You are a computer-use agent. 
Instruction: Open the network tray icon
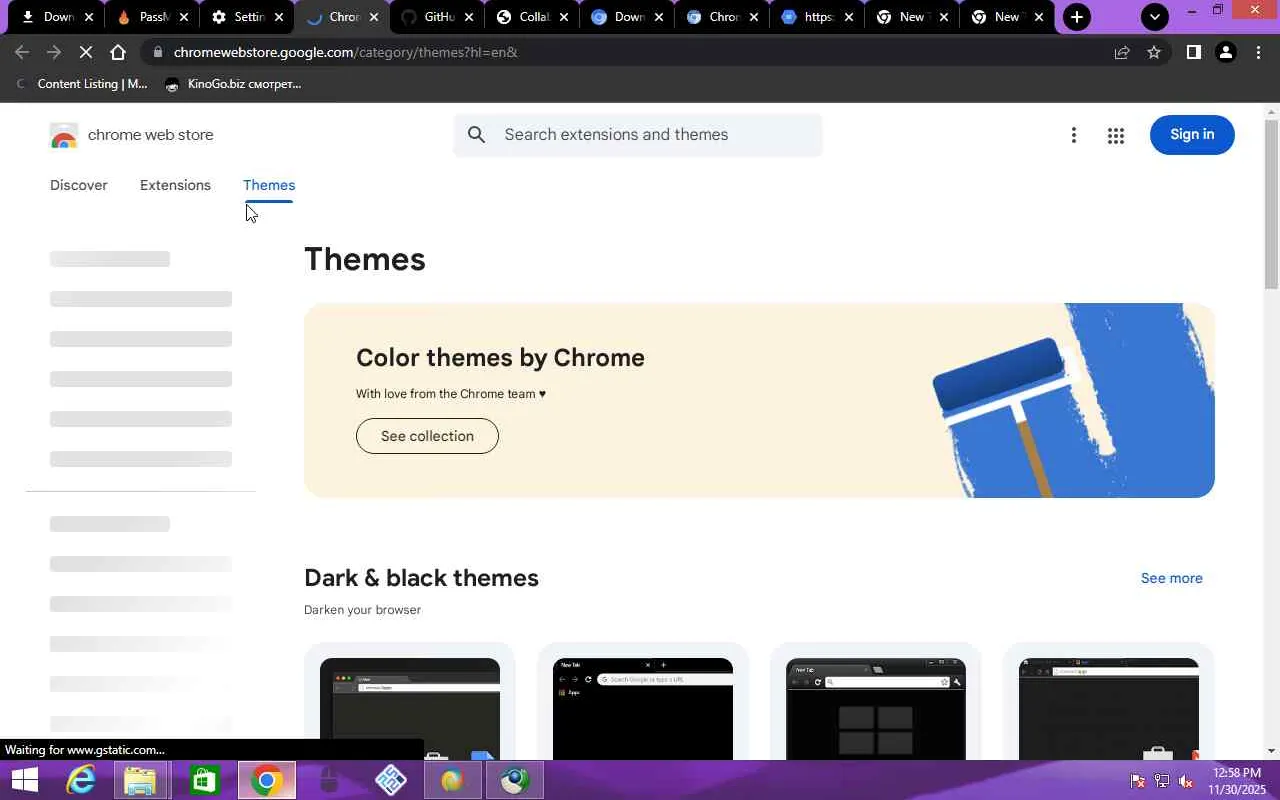coord(1162,781)
